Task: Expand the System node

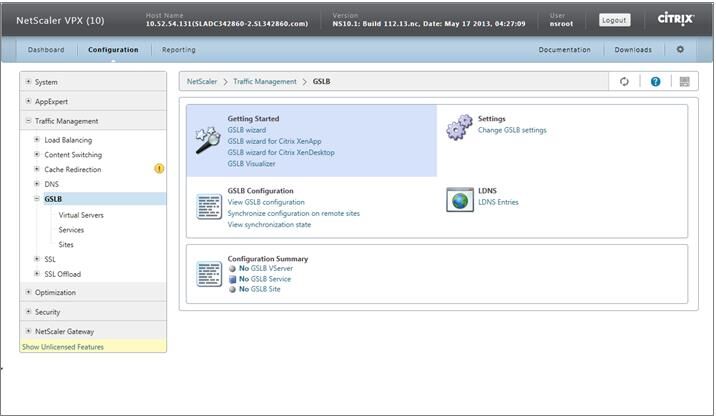Action: point(28,82)
